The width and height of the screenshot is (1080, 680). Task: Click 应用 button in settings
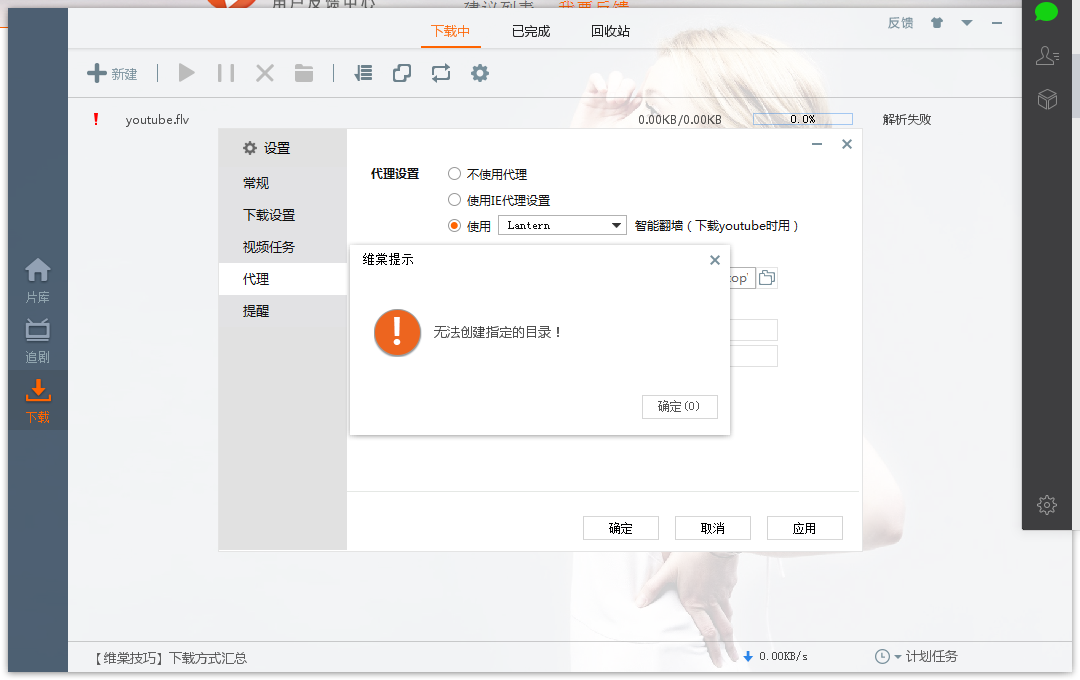(804, 528)
